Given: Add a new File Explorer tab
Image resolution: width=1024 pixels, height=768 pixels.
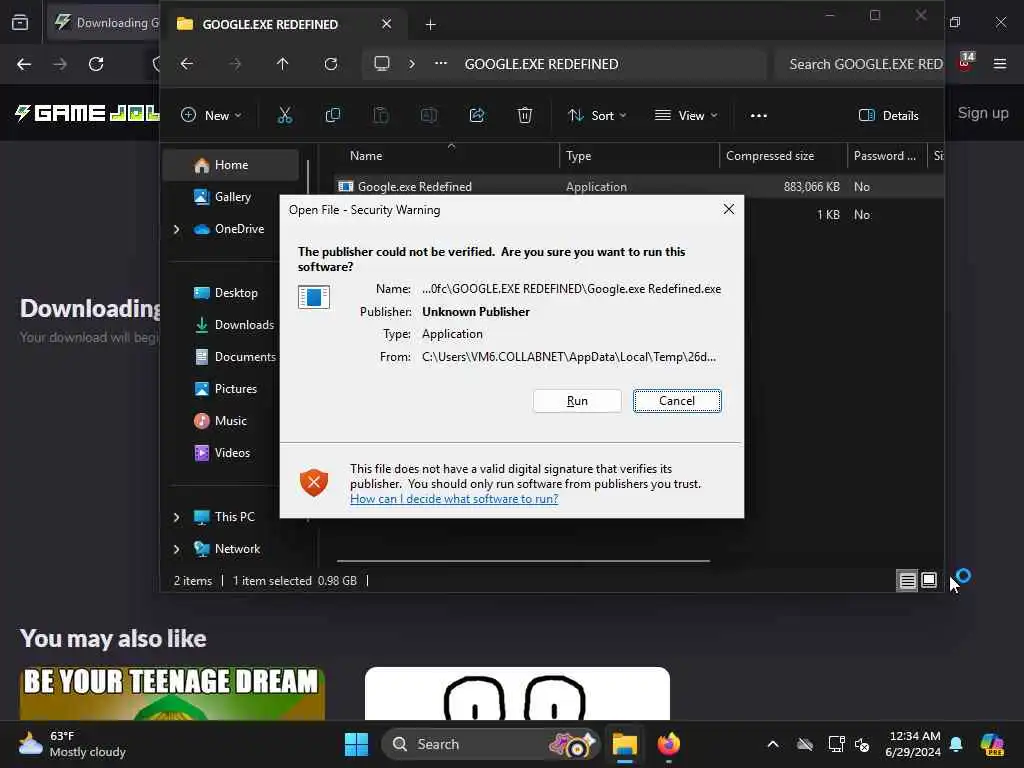Looking at the screenshot, I should coord(430,25).
